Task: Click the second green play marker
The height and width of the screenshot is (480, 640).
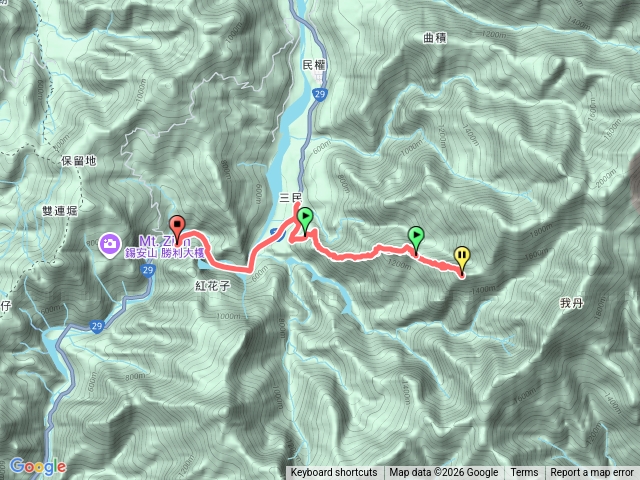Action: click(416, 241)
